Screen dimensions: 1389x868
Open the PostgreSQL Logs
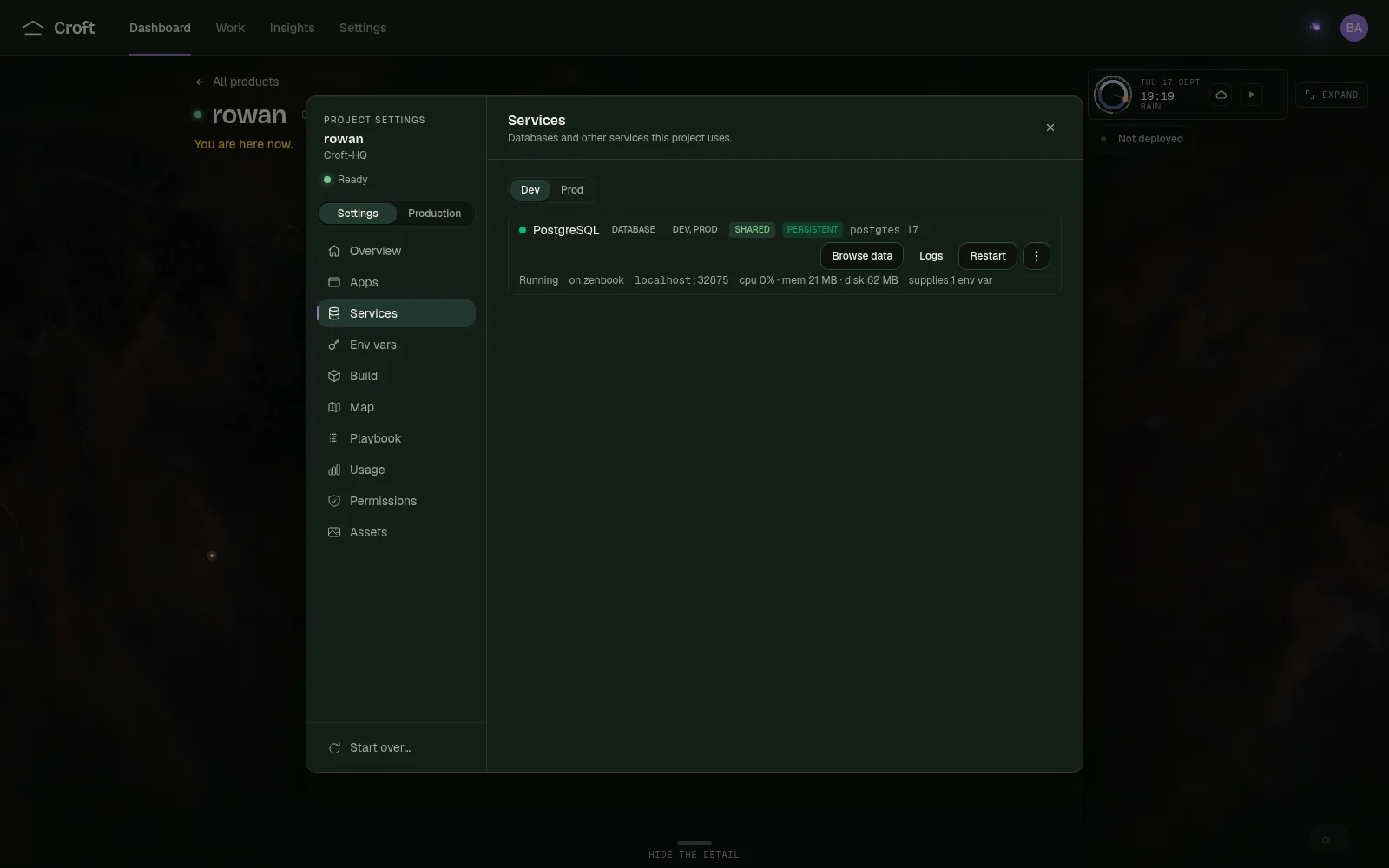(x=931, y=256)
